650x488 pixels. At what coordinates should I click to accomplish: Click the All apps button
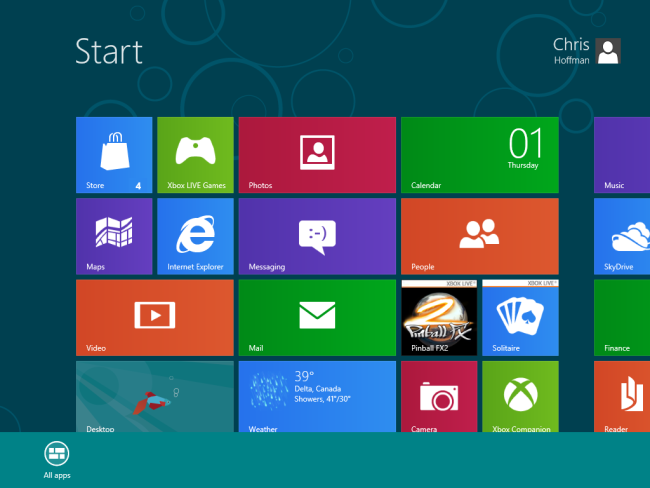57,460
